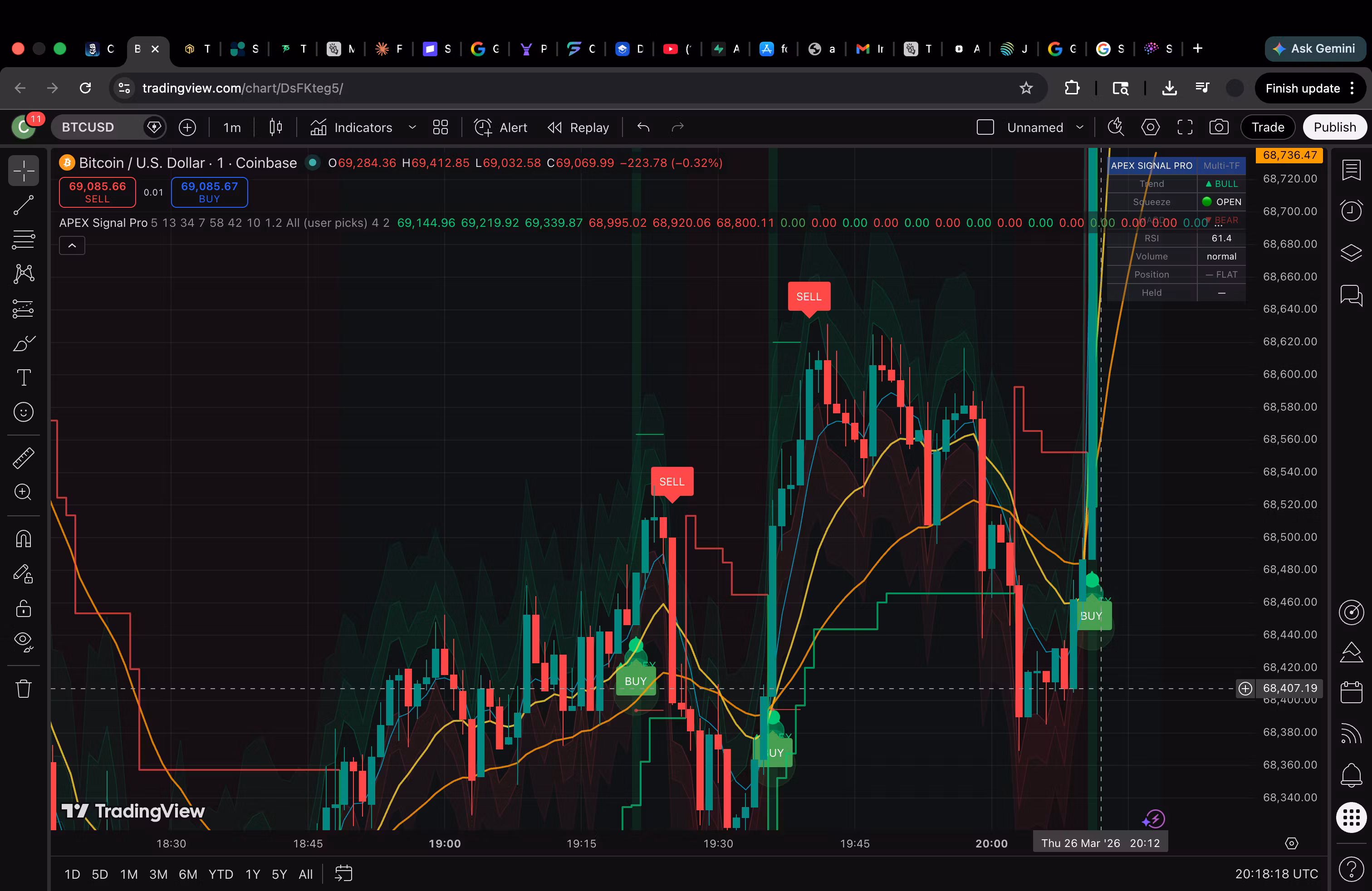Open the notifications bell in right sidebar
The image size is (1372, 891).
pos(1351,776)
